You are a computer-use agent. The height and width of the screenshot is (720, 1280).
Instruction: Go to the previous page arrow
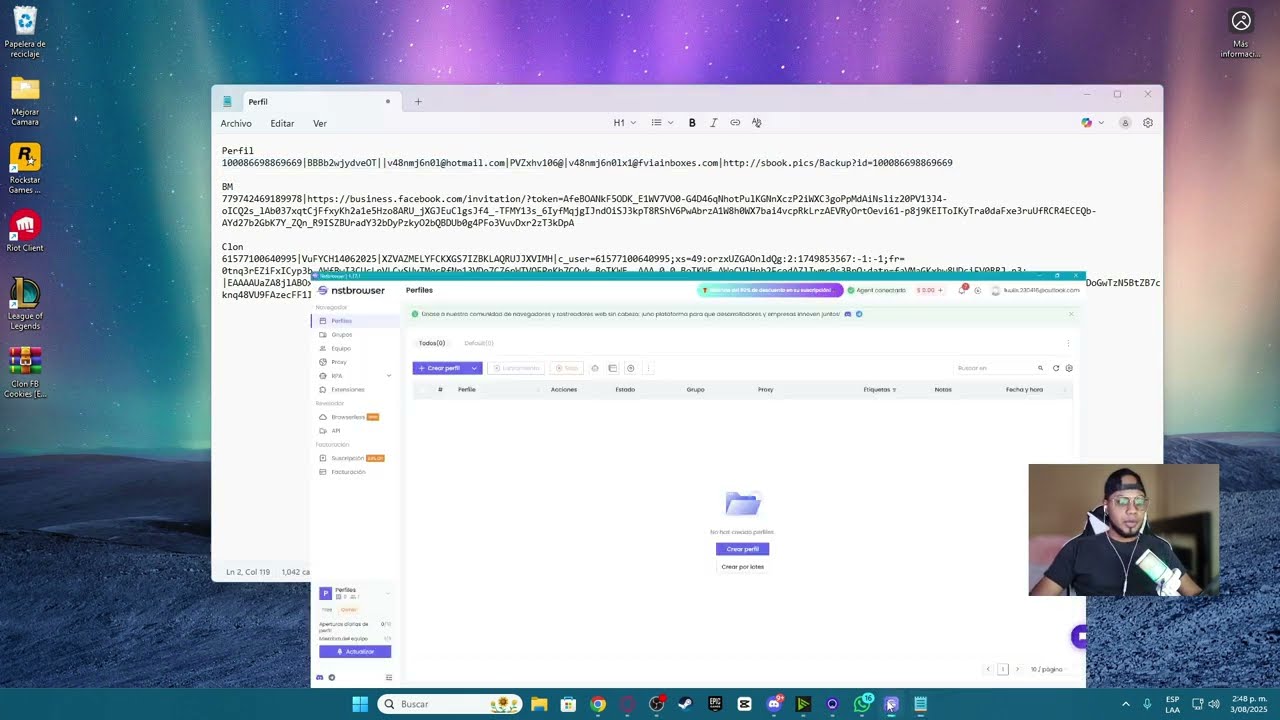[988, 669]
